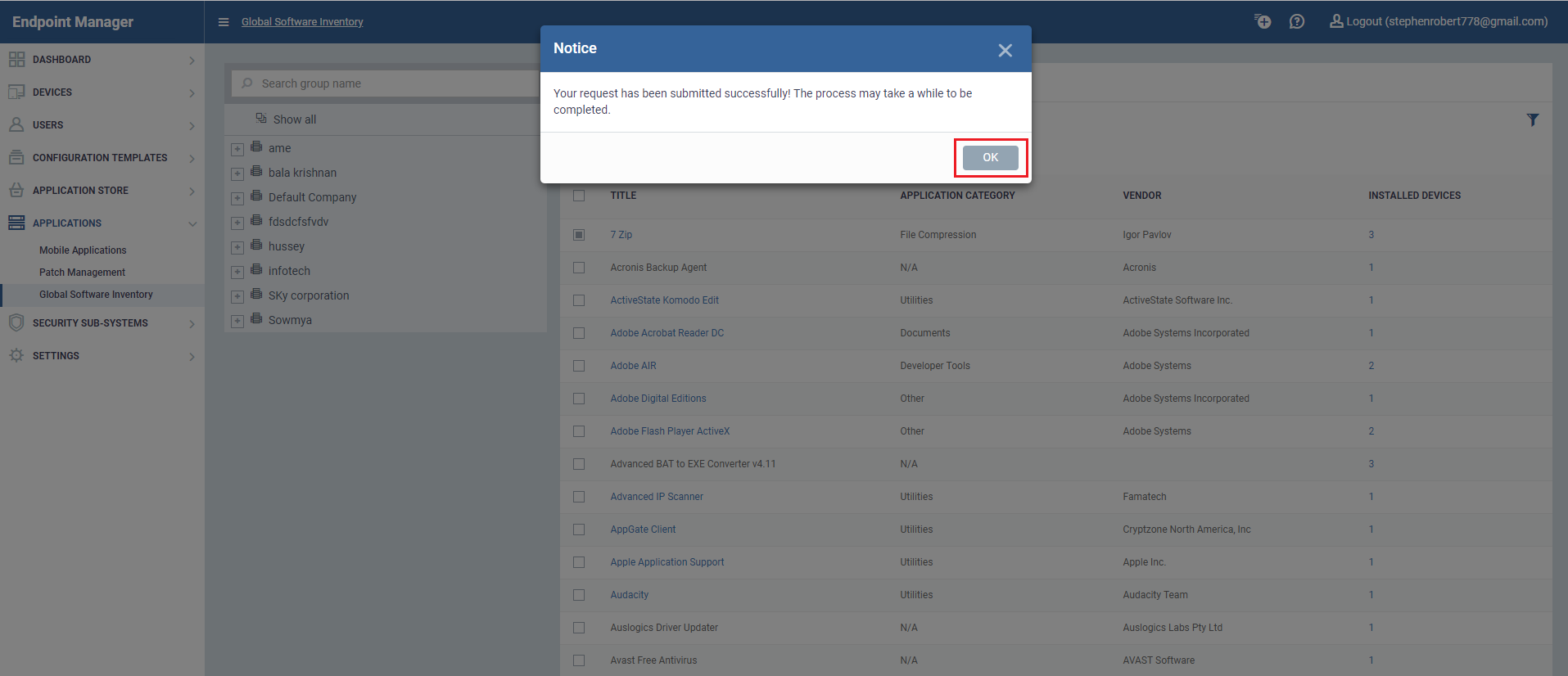Check the Adobe AIR row checkbox

[579, 366]
